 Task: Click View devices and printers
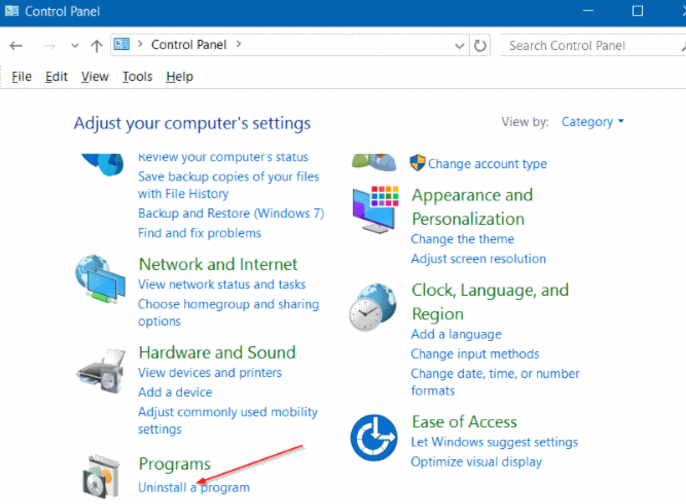coord(210,373)
